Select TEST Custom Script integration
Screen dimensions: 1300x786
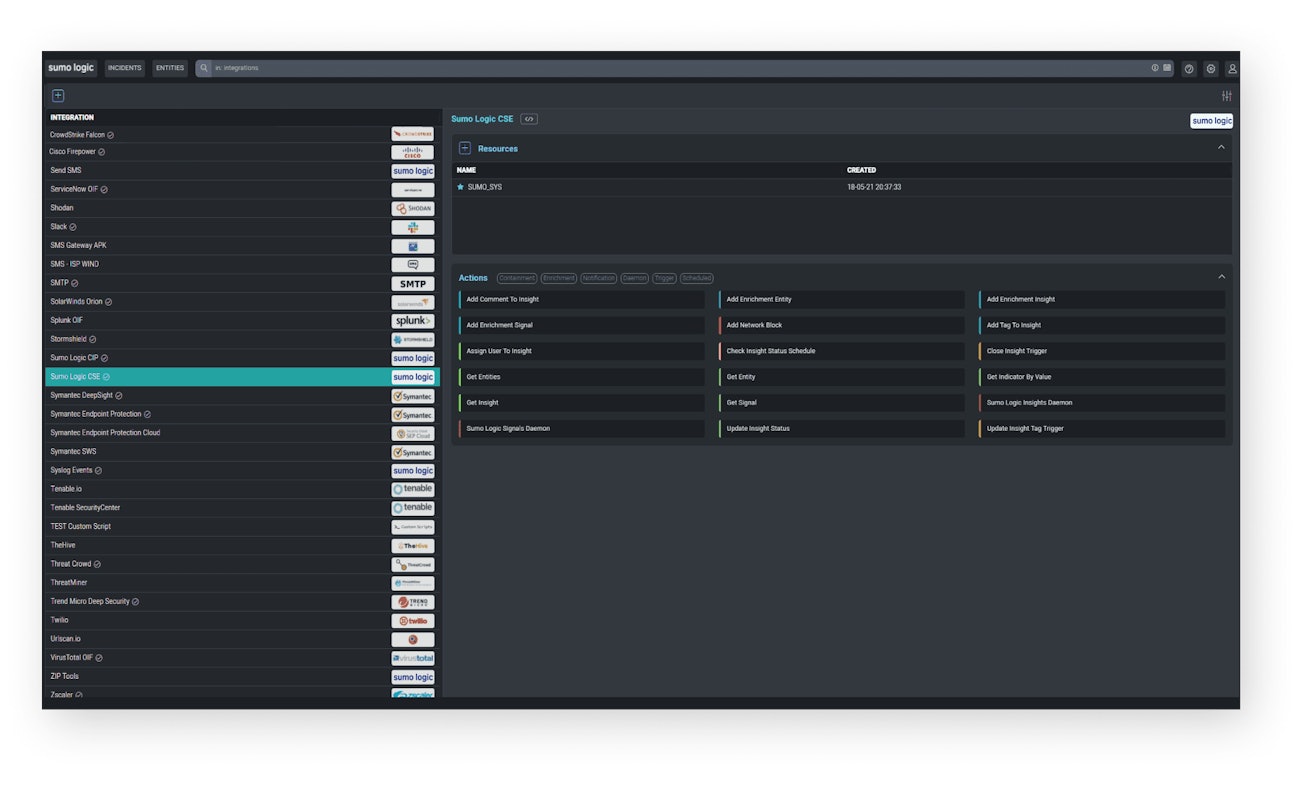(x=242, y=526)
